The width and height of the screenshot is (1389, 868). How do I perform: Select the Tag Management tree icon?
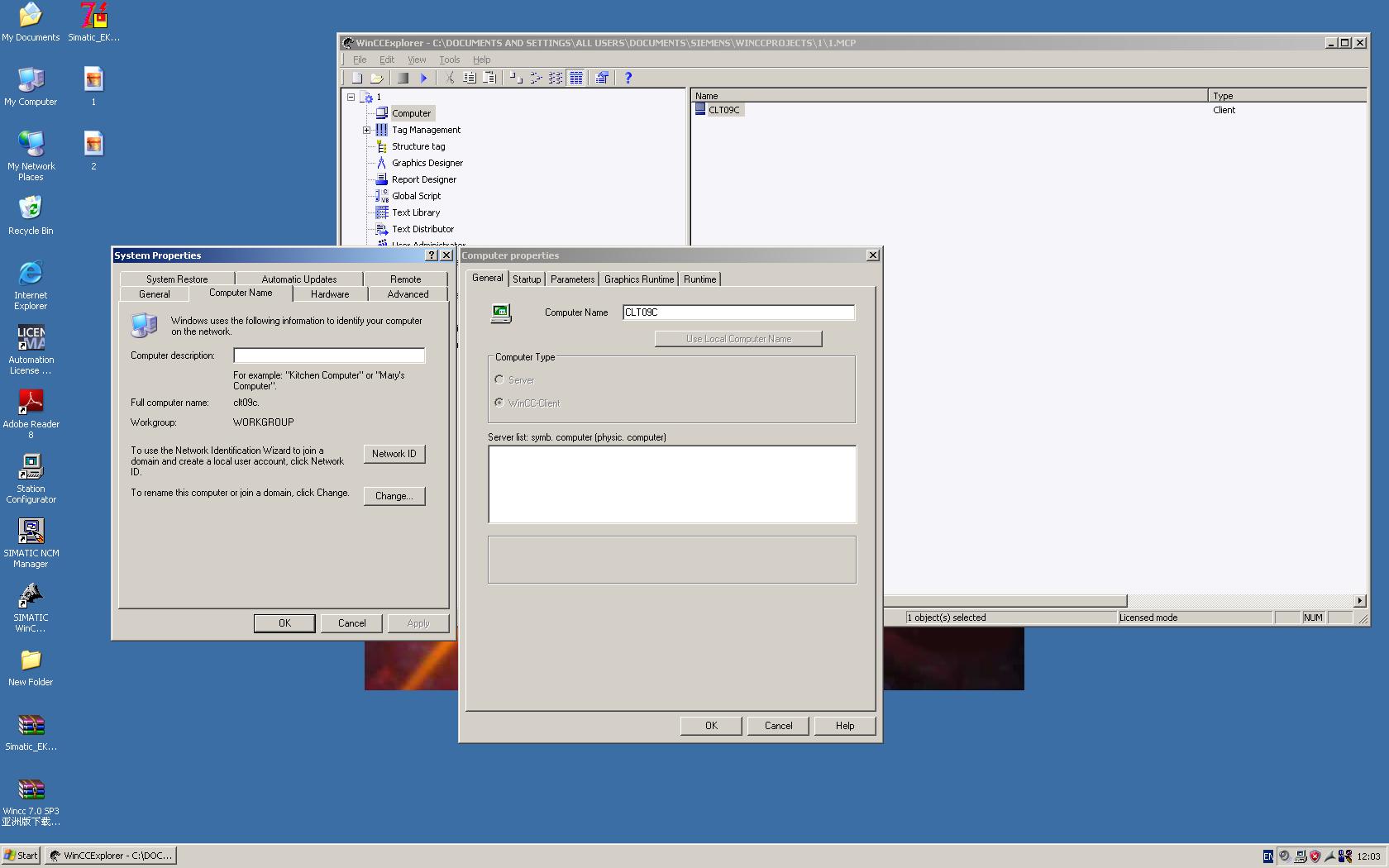[x=381, y=130]
